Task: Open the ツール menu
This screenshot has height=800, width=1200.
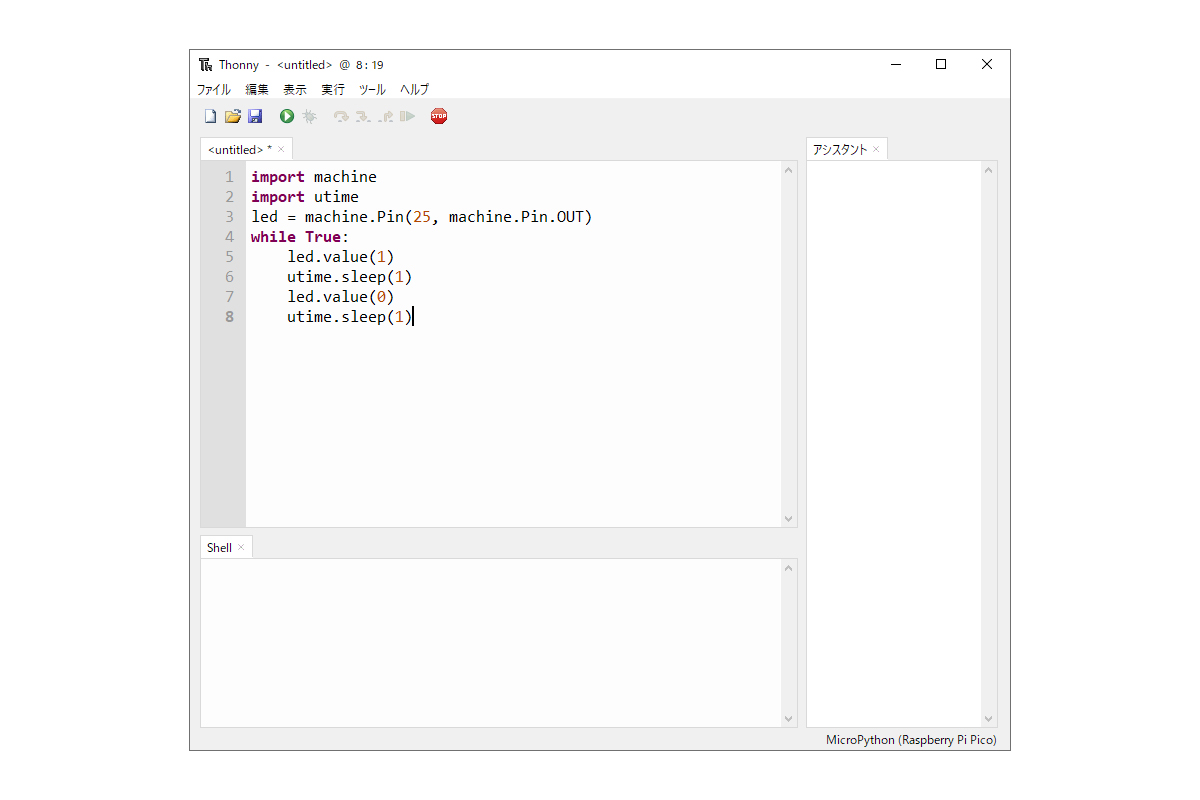Action: 372,89
